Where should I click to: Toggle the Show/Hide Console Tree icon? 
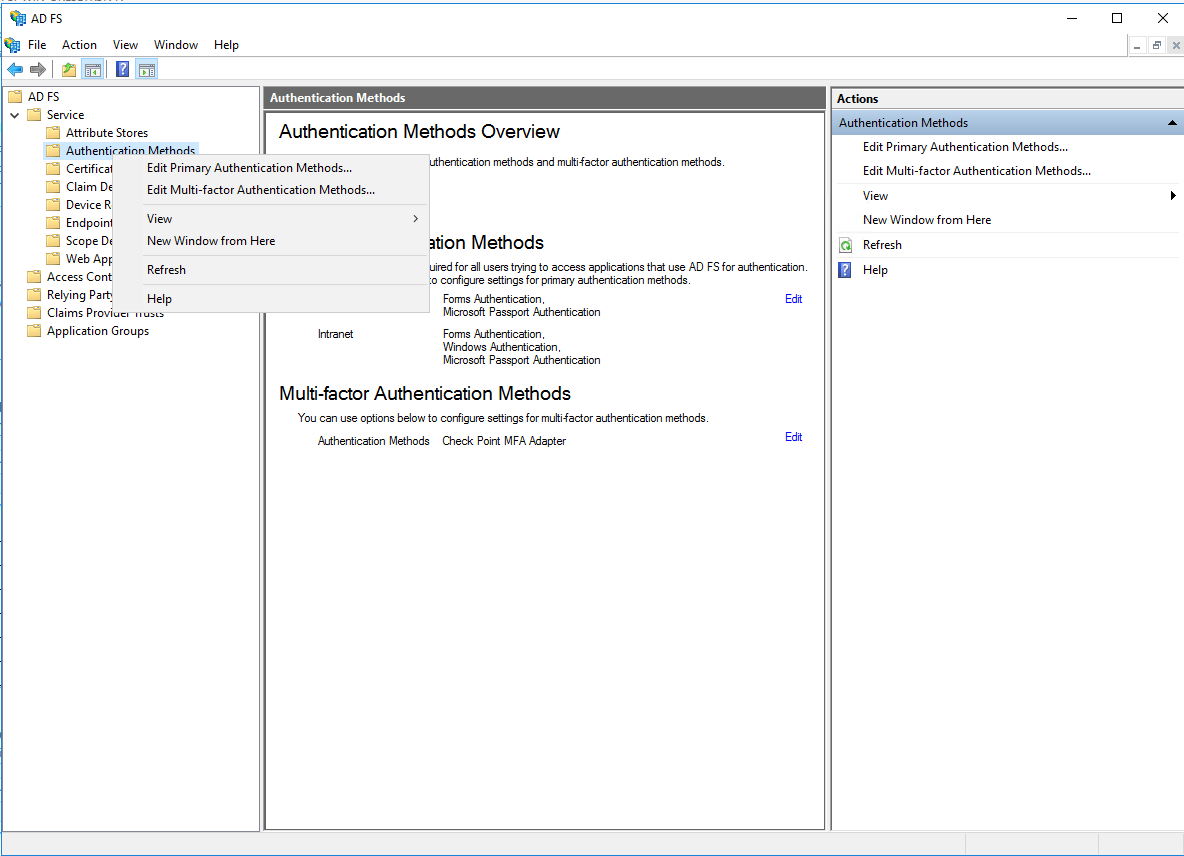93,69
